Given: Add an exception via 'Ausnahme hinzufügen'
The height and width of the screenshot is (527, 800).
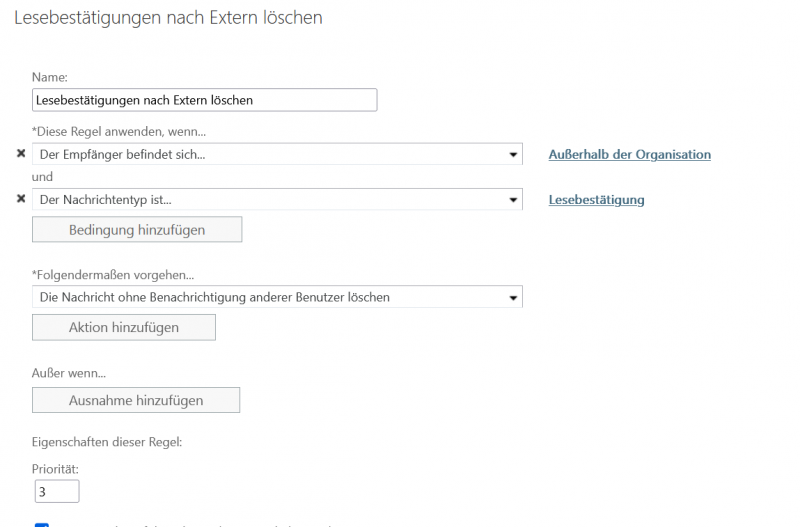Looking at the screenshot, I should [x=136, y=400].
